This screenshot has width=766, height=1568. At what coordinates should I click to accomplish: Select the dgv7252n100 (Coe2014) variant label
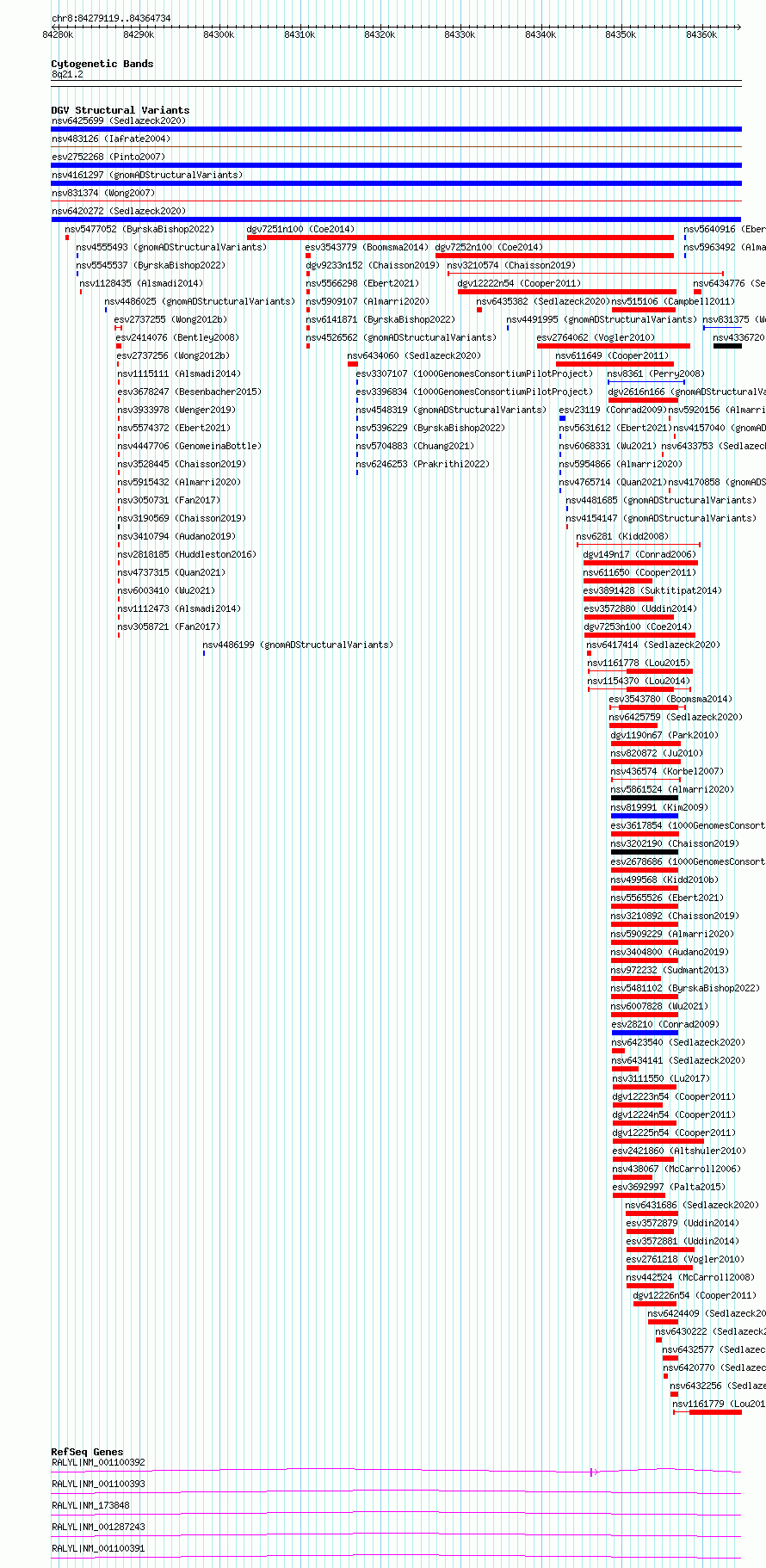pyautogui.click(x=489, y=247)
